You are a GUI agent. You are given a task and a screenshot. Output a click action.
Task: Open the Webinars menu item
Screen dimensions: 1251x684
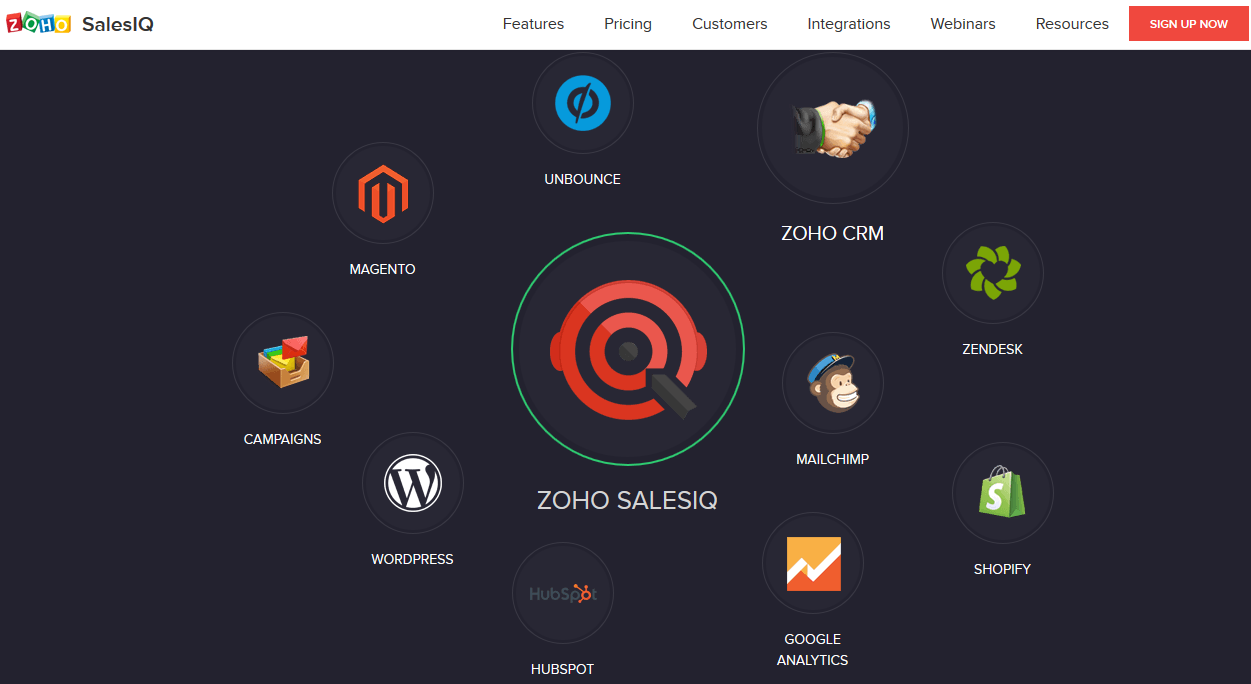(963, 24)
